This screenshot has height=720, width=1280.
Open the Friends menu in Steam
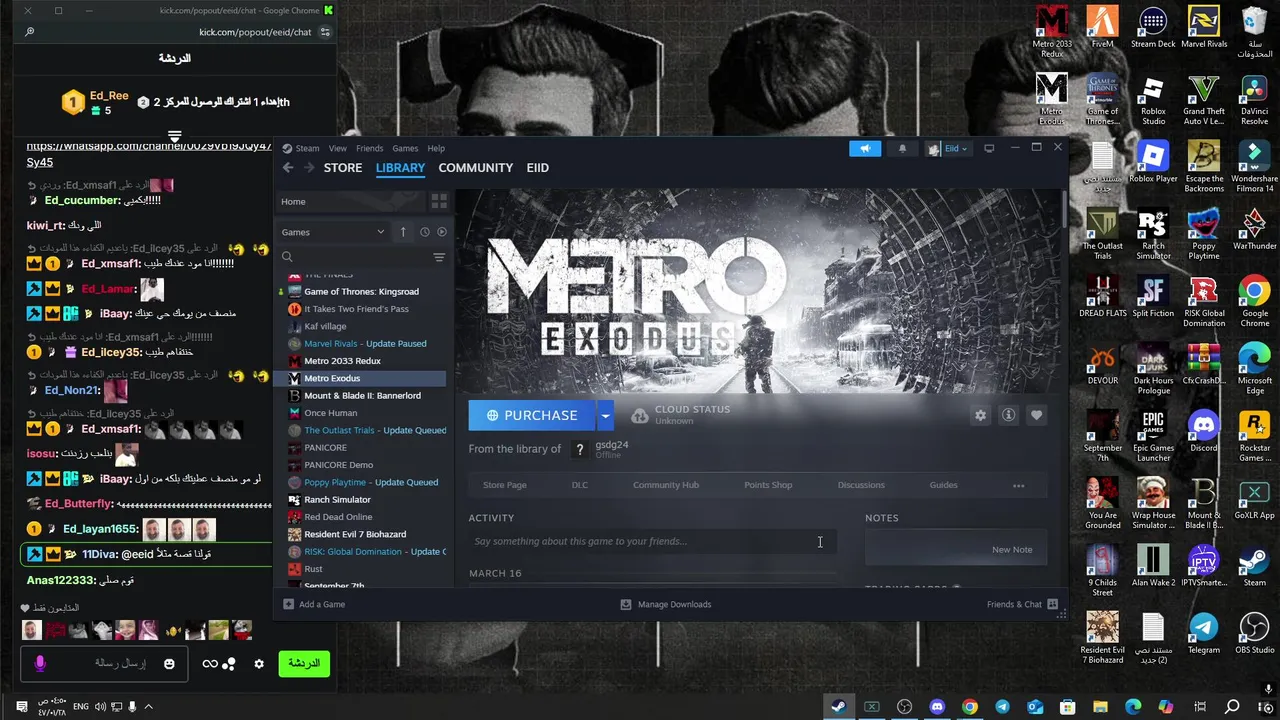pyautogui.click(x=369, y=148)
